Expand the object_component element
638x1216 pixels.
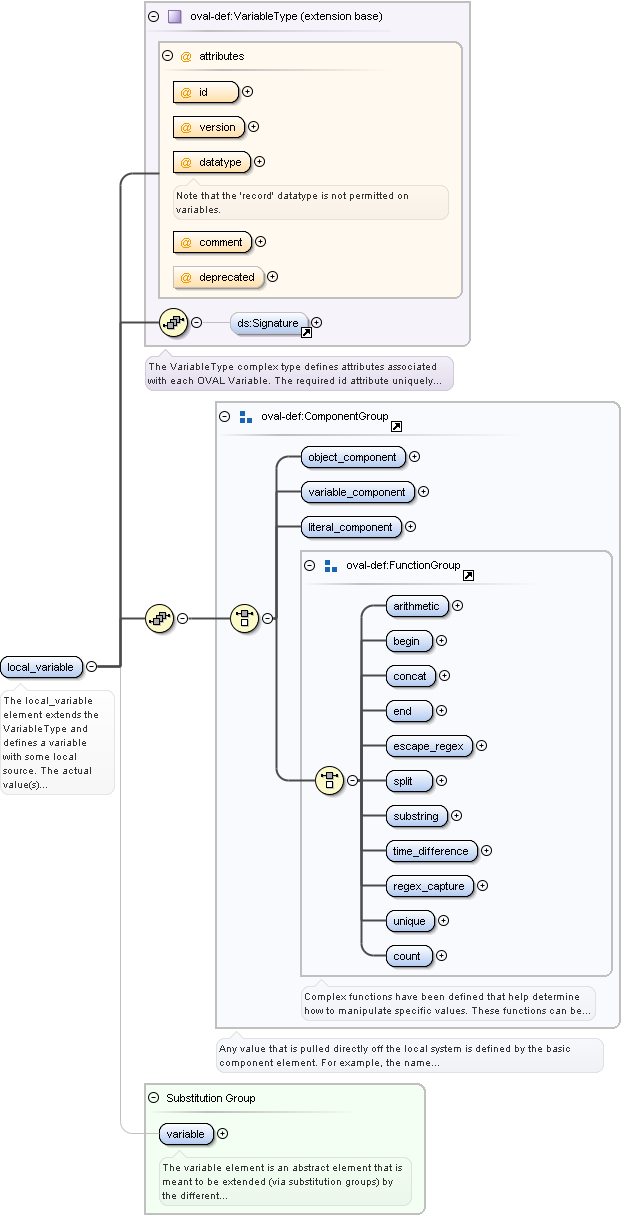(x=414, y=457)
